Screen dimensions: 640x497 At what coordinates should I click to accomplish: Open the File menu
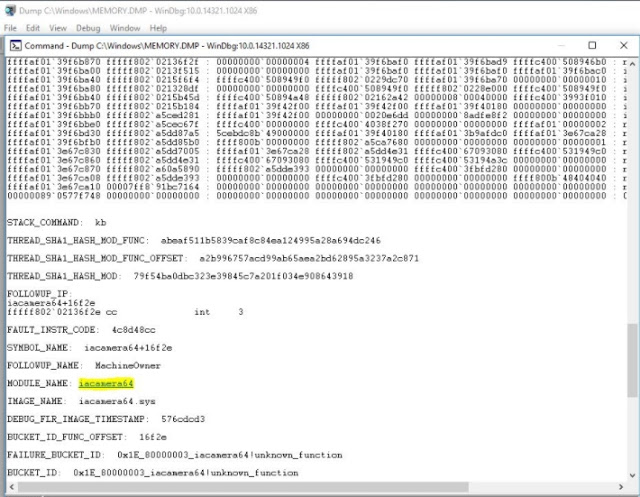(x=10, y=27)
